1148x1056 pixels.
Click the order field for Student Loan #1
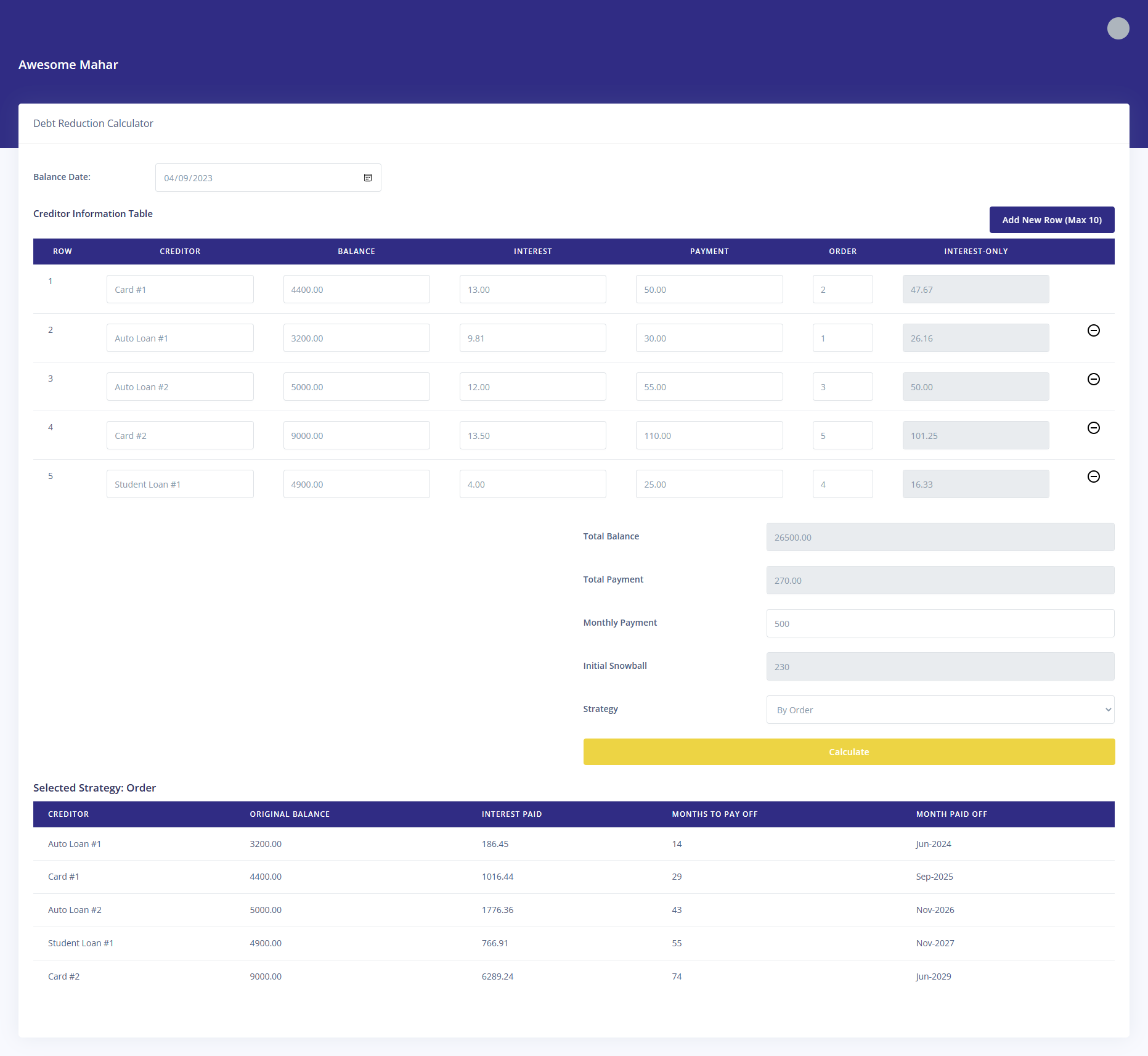pos(842,483)
